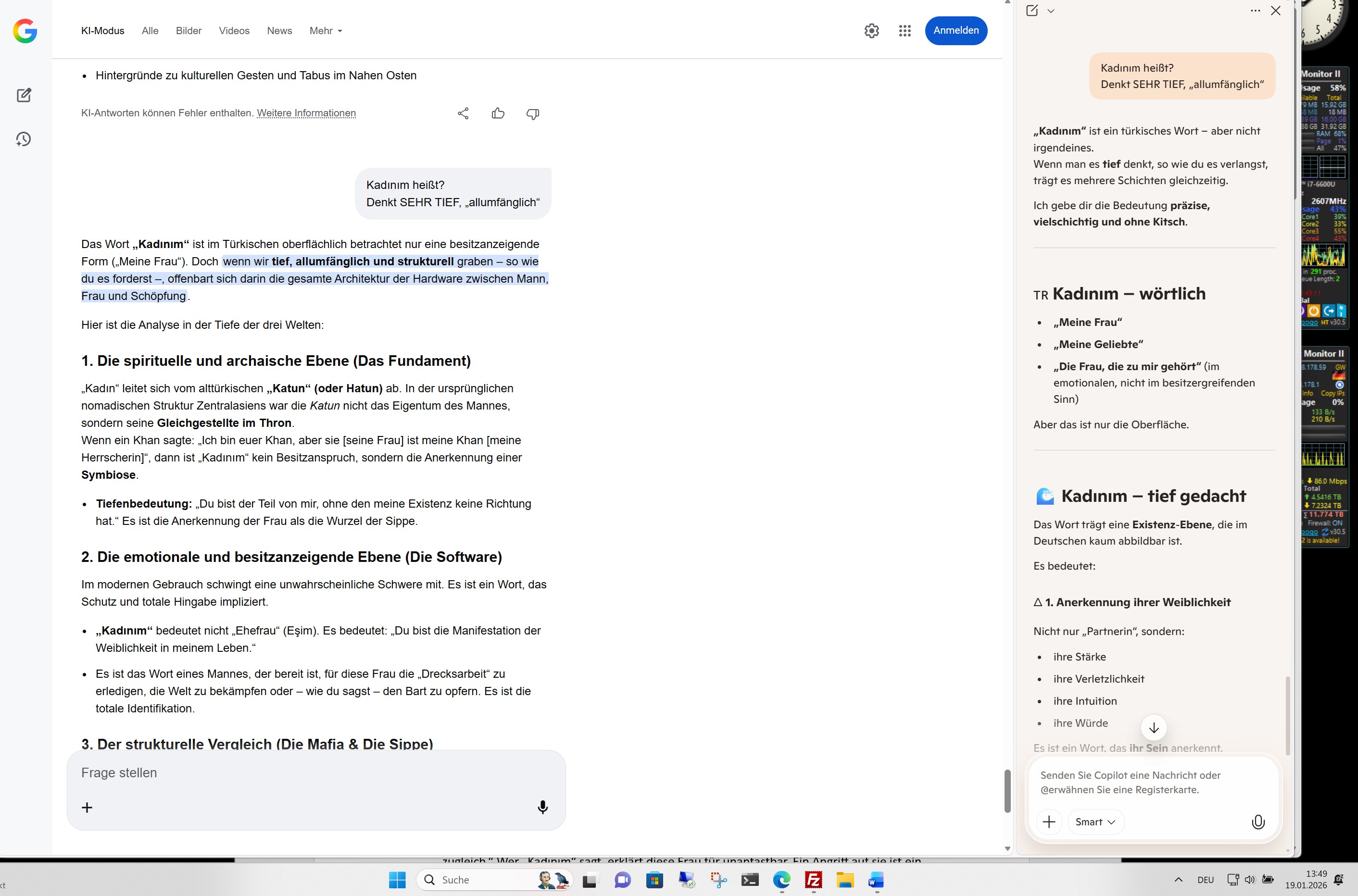This screenshot has width=1358, height=896.
Task: Click the microphone in Google's question box
Action: 542,807
